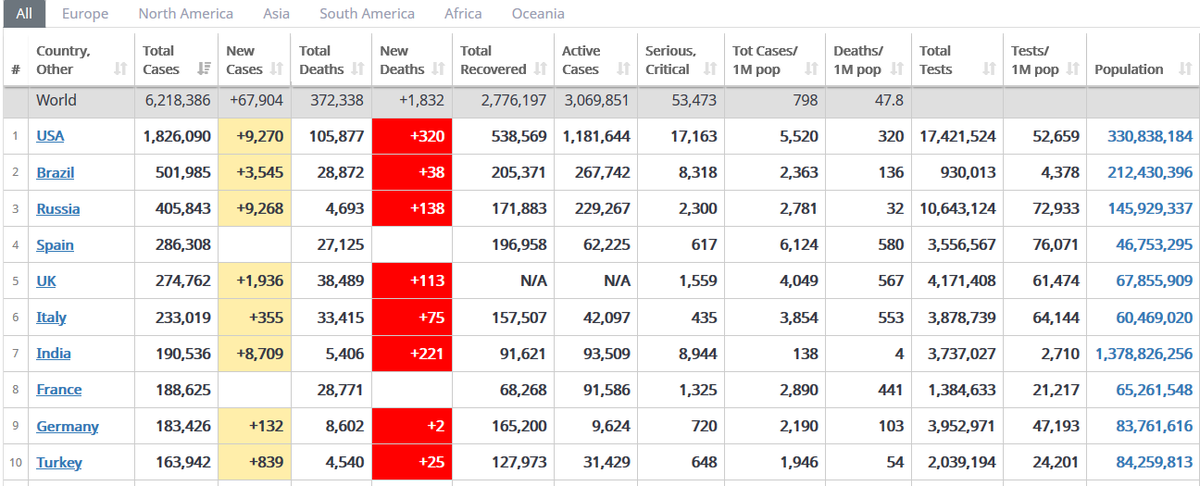Click Turkey population 84,259,813 link
Image resolution: width=1200 pixels, height=486 pixels.
point(1154,462)
